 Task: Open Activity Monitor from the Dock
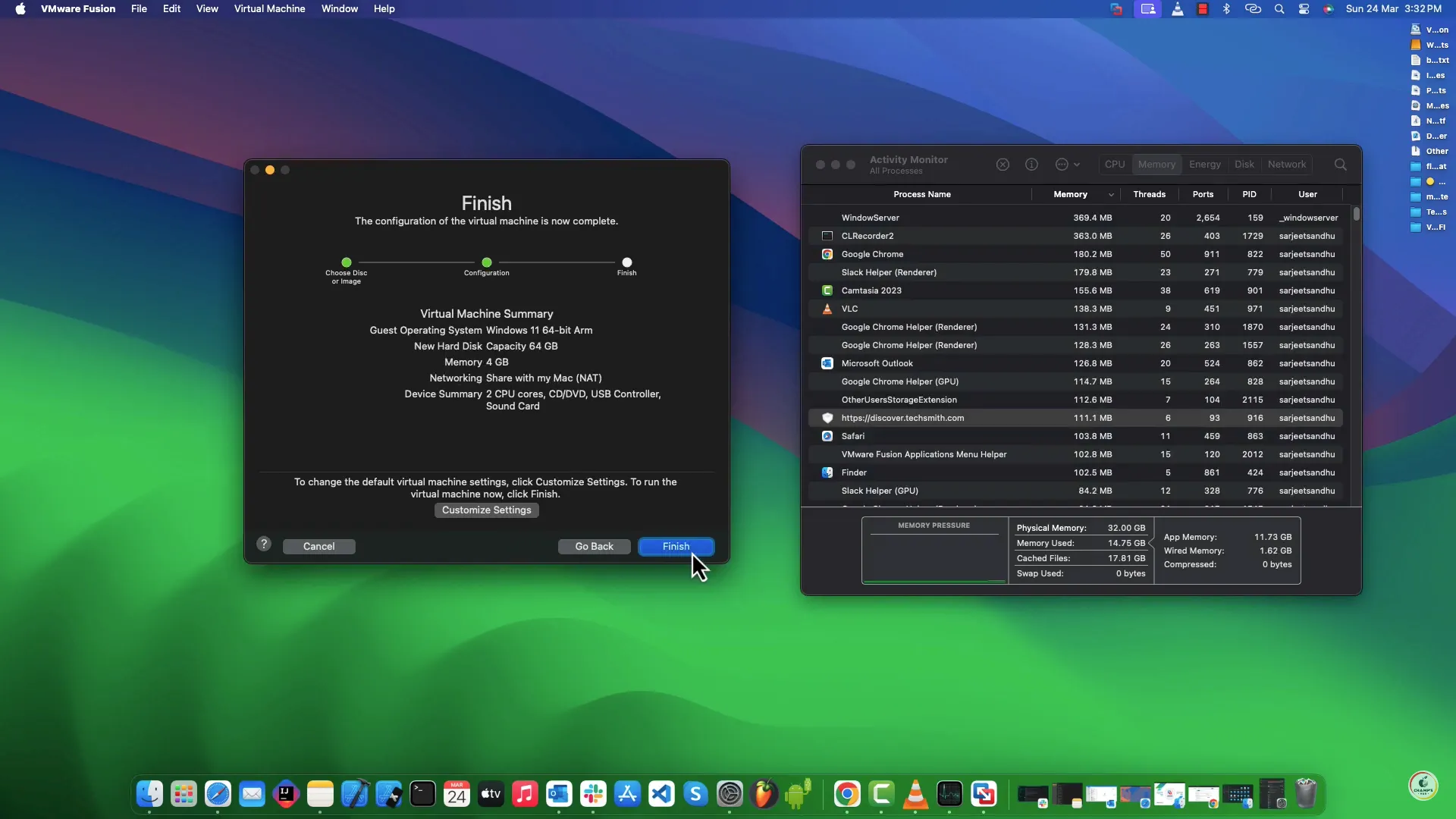949,794
